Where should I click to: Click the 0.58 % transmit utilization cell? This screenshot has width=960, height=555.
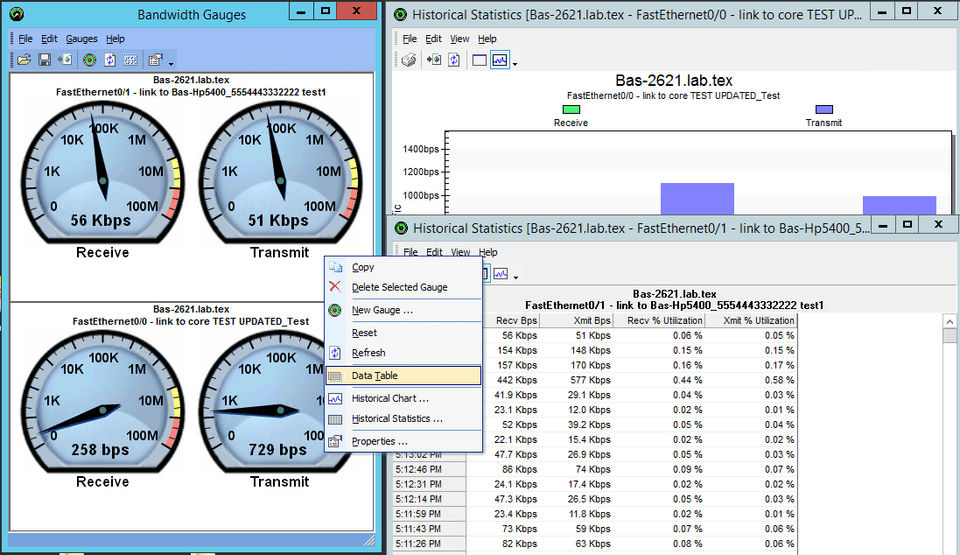[x=751, y=380]
